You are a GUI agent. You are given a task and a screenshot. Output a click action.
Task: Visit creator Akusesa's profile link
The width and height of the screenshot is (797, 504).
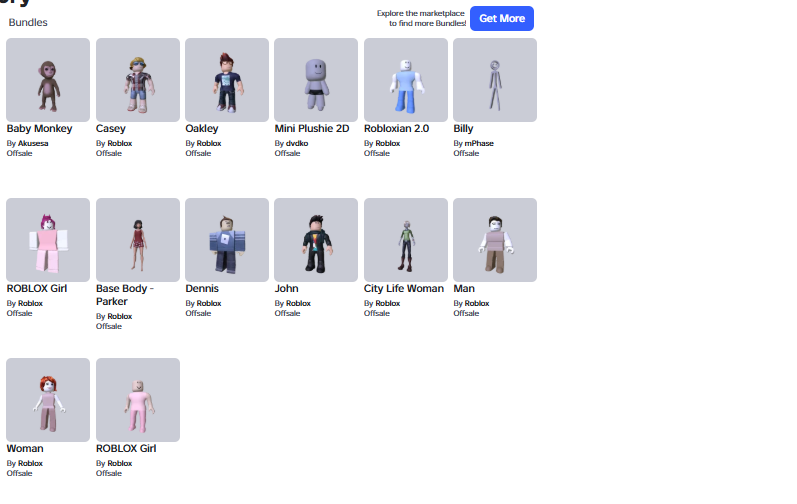[x=33, y=143]
